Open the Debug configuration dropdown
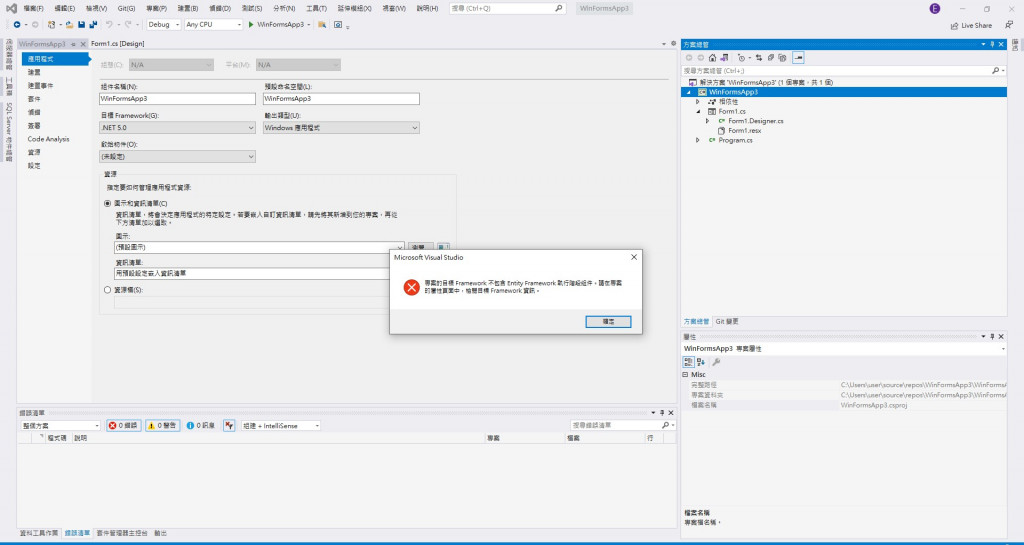Screen dimensions: 1024x545 (163, 25)
